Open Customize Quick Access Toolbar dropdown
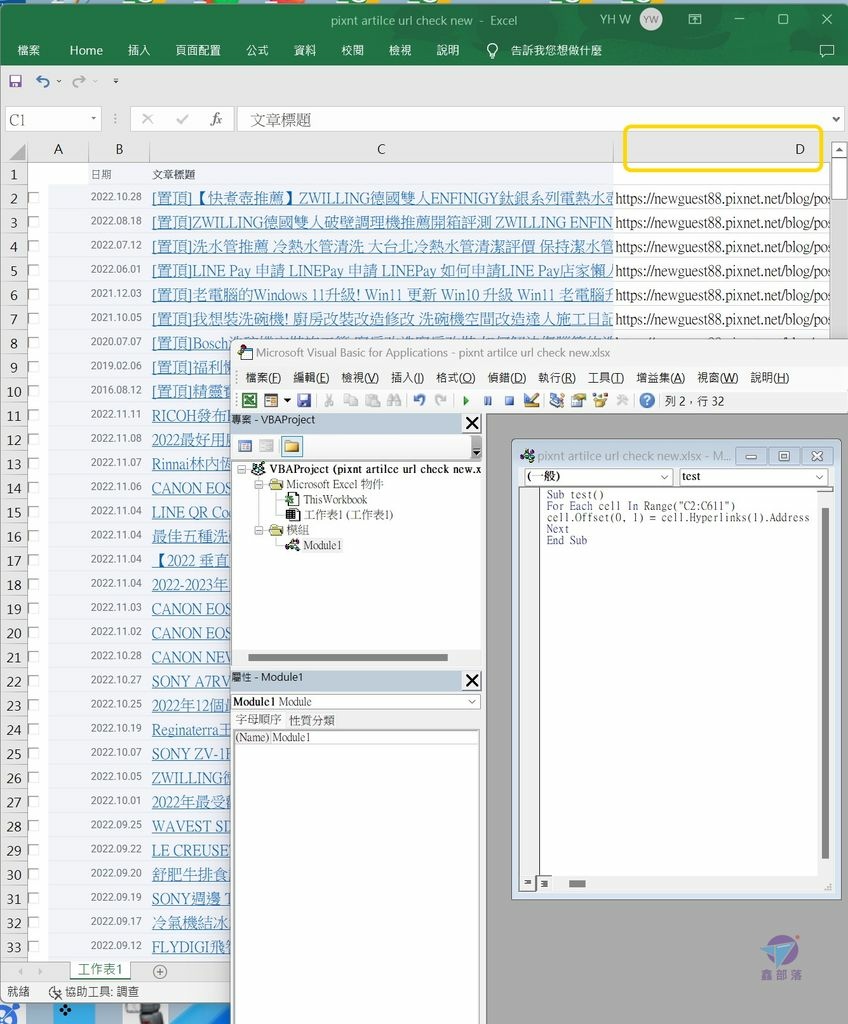Image resolution: width=848 pixels, height=1024 pixels. [116, 81]
